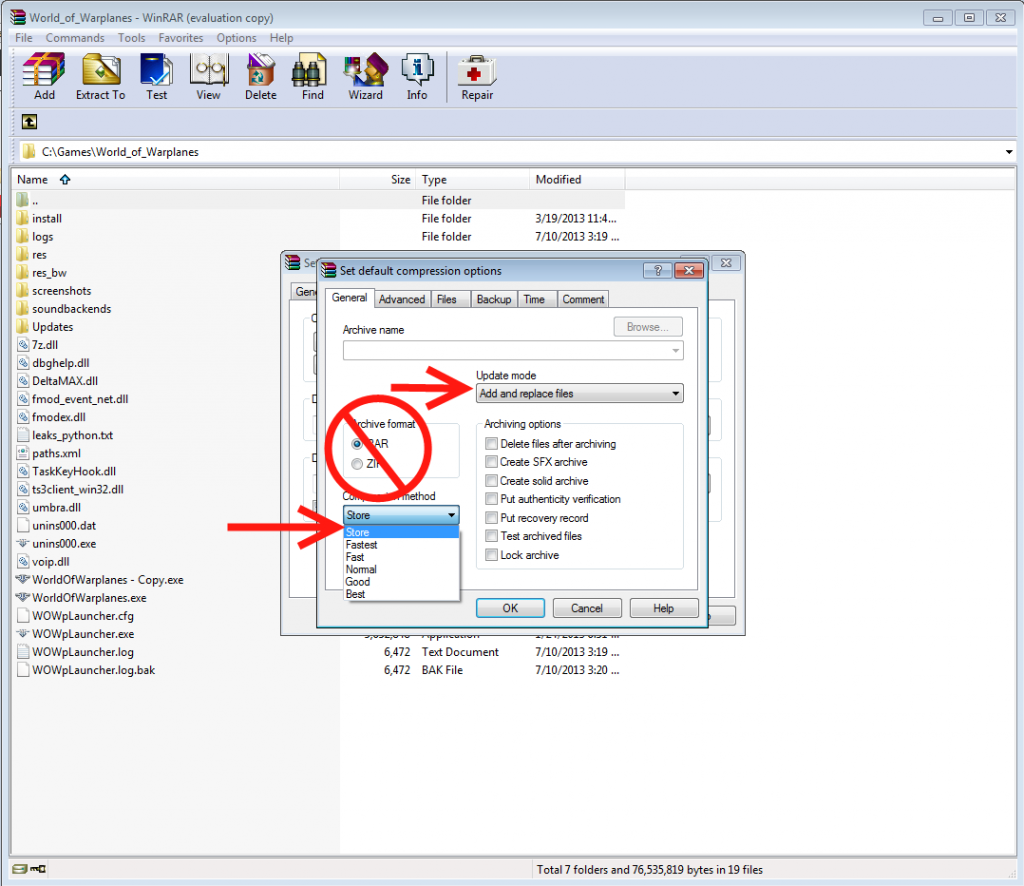The height and width of the screenshot is (886, 1024).
Task: Sort by the Size column header
Action: [x=377, y=180]
